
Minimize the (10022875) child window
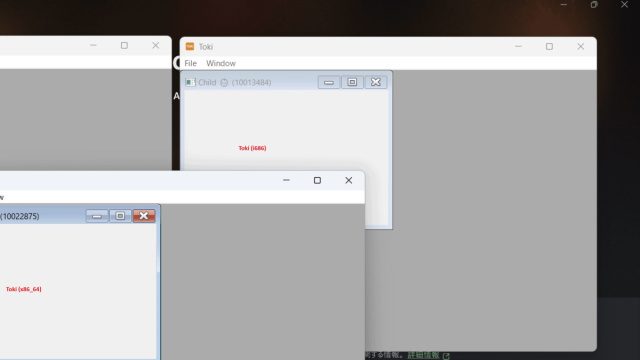[97, 216]
